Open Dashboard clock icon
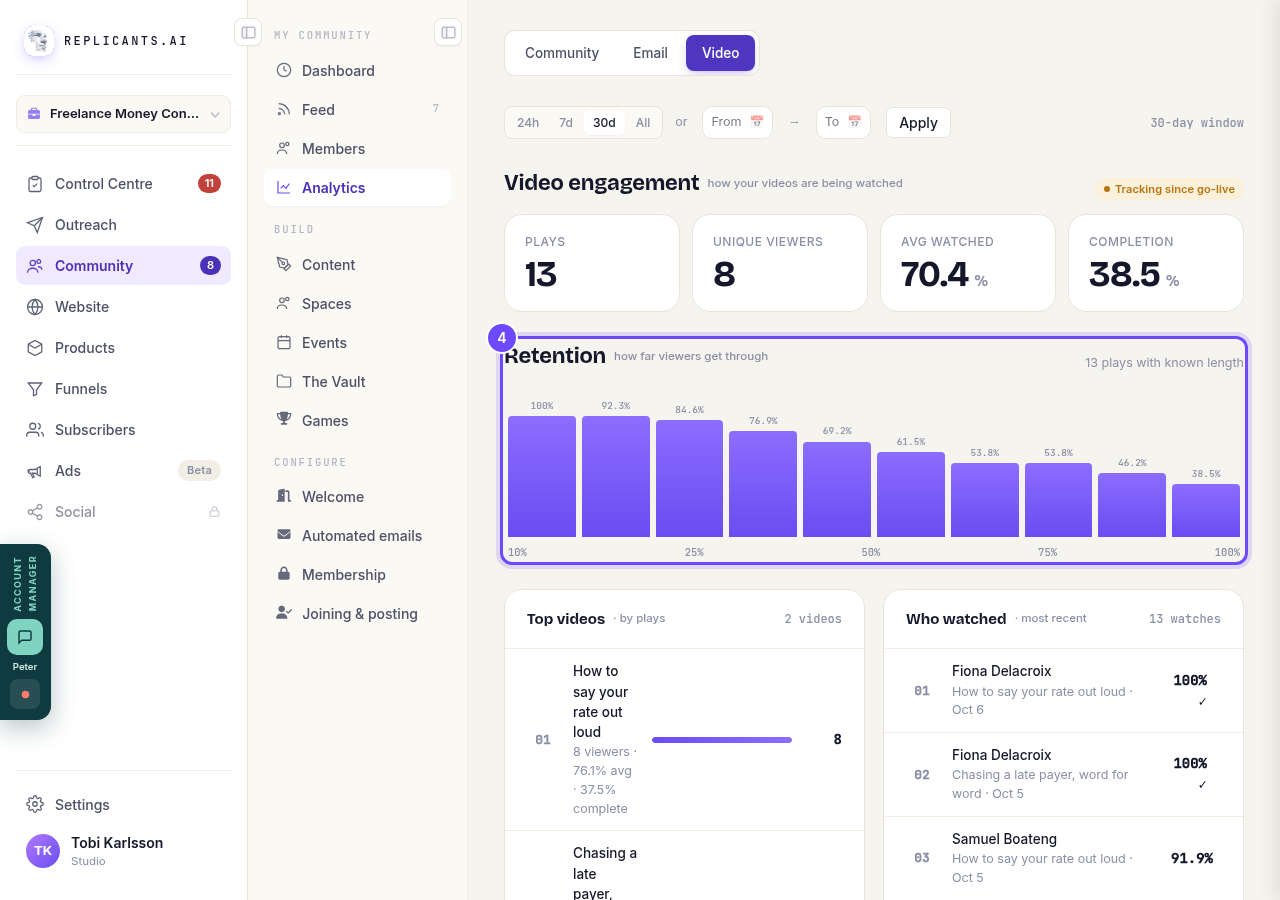The height and width of the screenshot is (900, 1280). (284, 70)
